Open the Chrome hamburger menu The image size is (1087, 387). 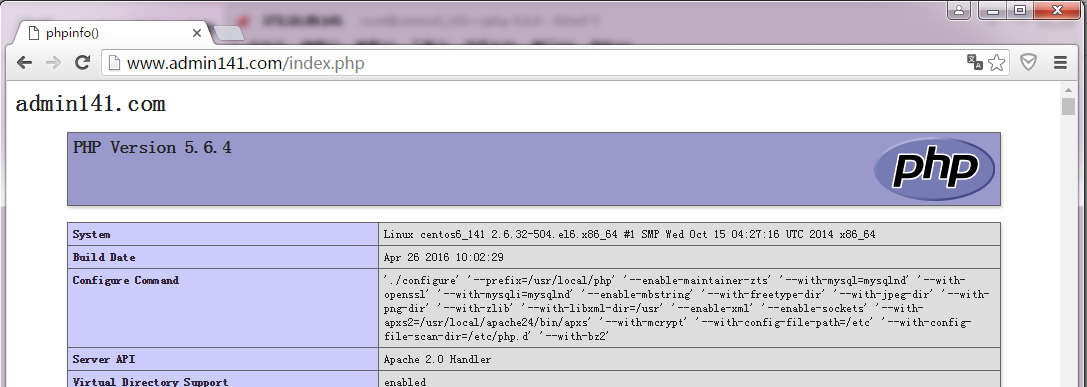click(1060, 62)
